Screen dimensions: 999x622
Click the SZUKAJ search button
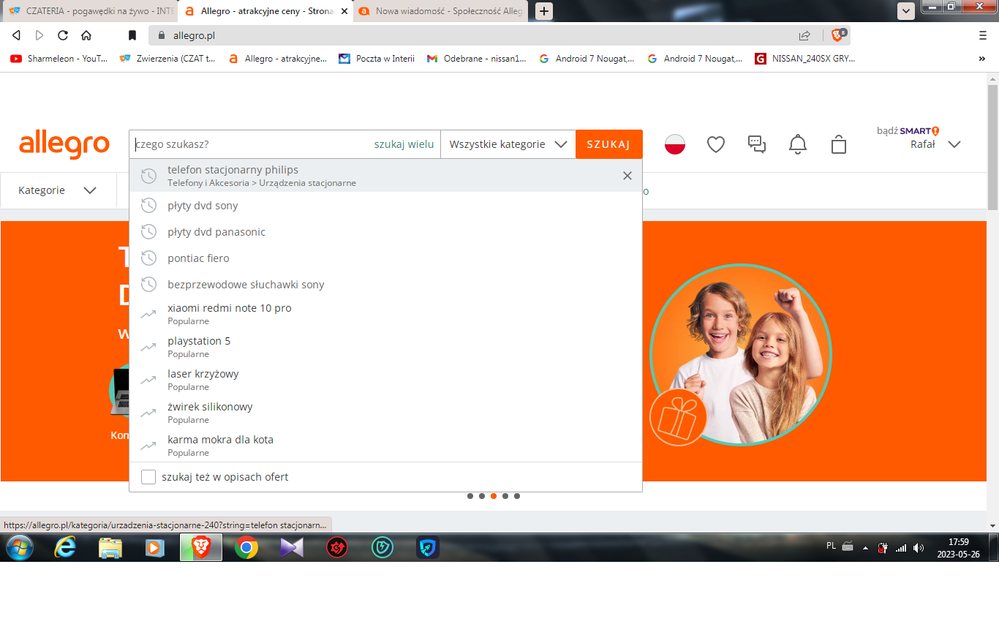[608, 144]
